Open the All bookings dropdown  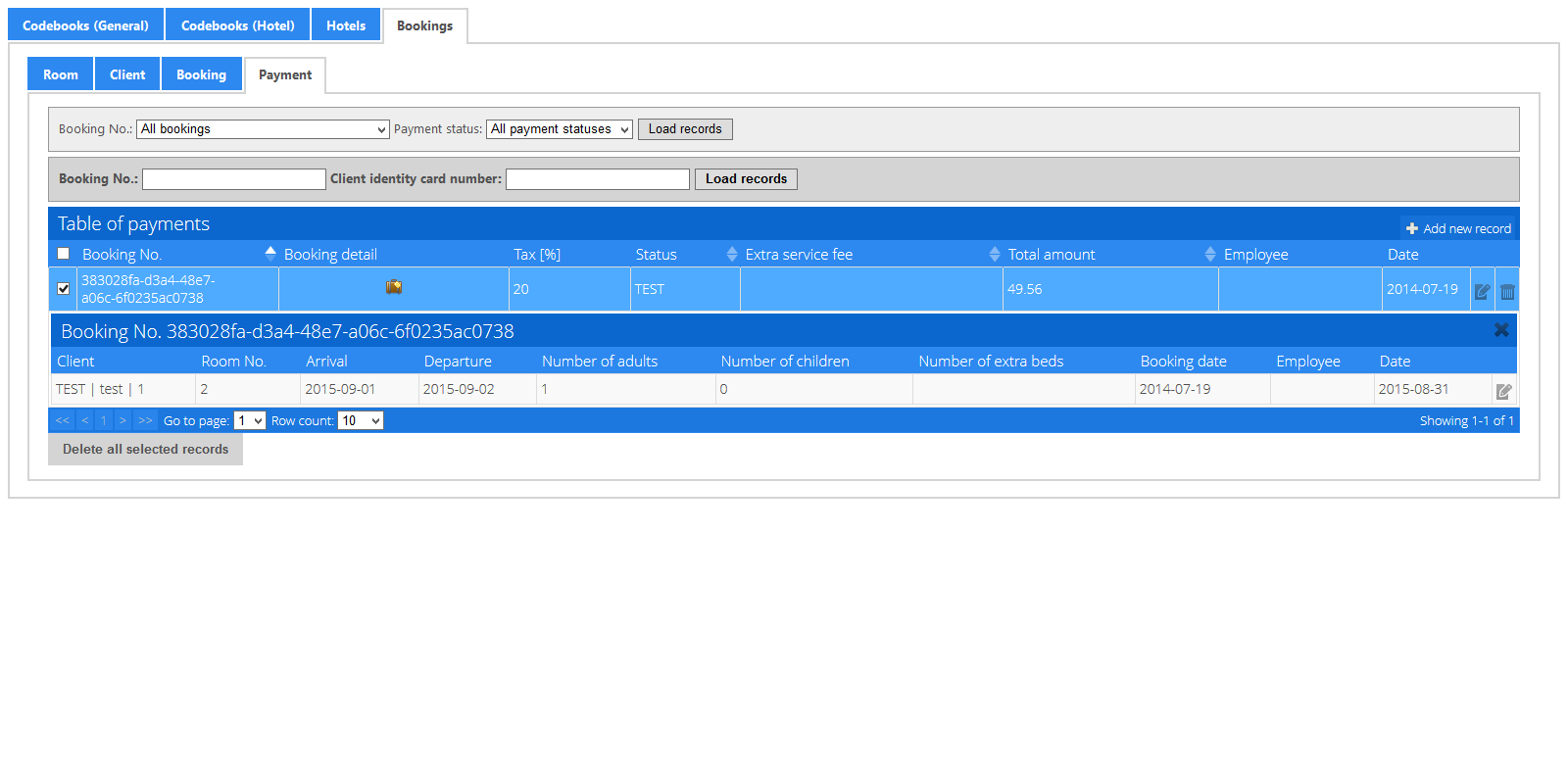coord(263,129)
